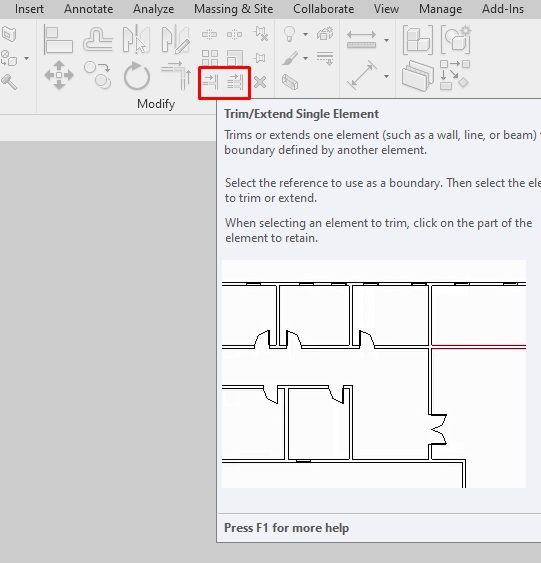Select the Demolish hammer tool
The height and width of the screenshot is (563, 541).
[9, 82]
